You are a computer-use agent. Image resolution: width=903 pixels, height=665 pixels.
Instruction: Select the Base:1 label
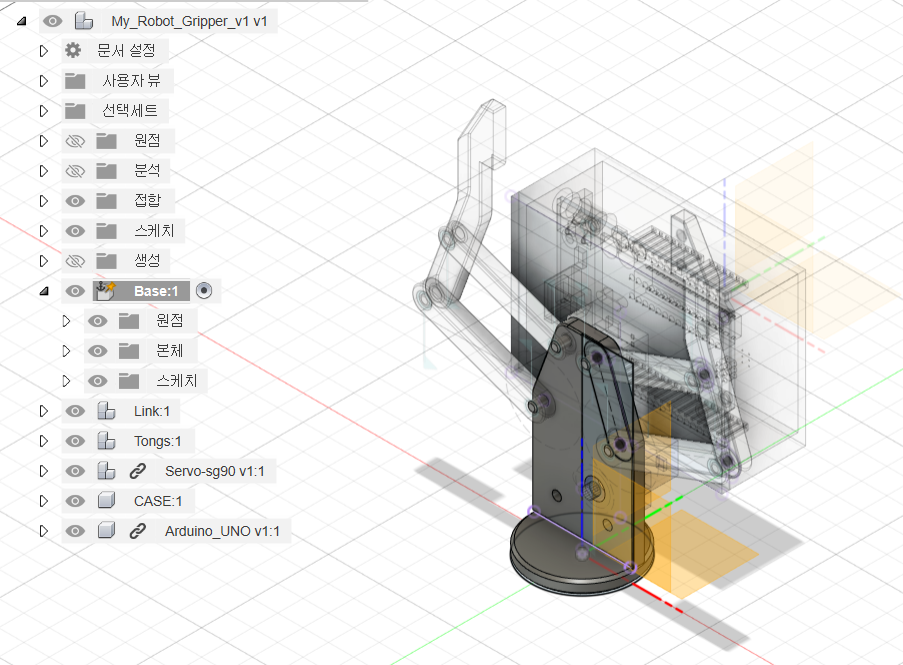pos(156,291)
